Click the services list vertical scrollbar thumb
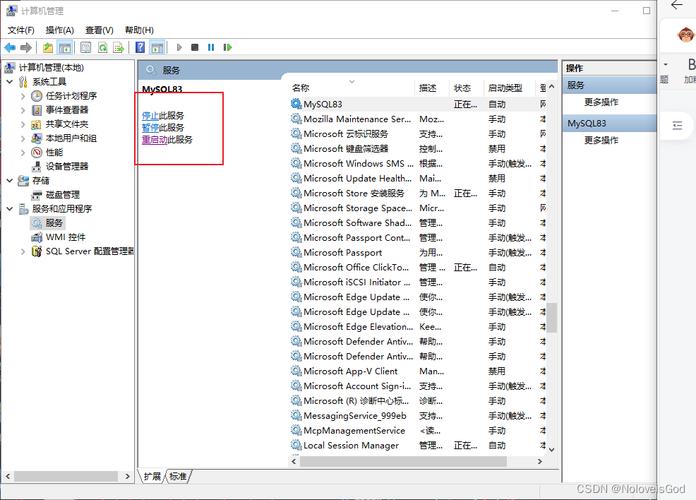 (x=552, y=317)
